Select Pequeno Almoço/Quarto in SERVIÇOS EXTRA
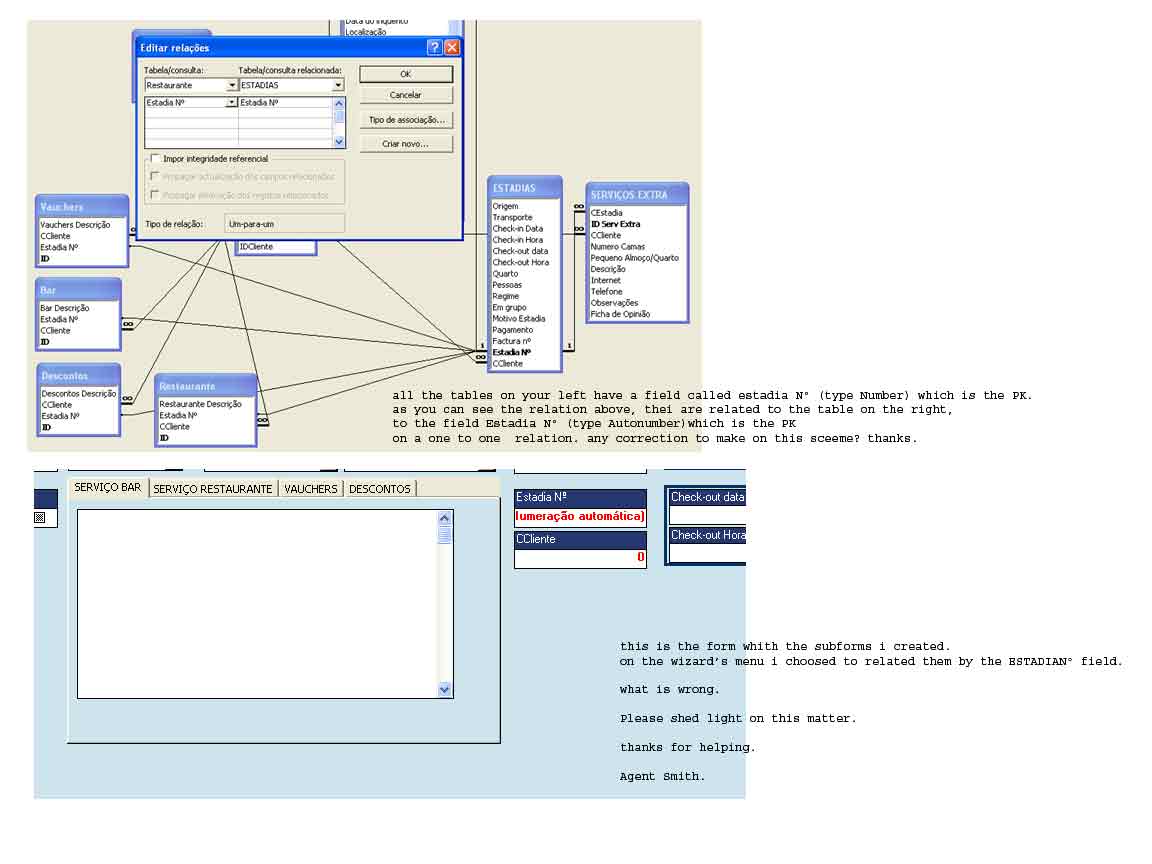Image resolution: width=1152 pixels, height=864 pixels. [x=635, y=258]
